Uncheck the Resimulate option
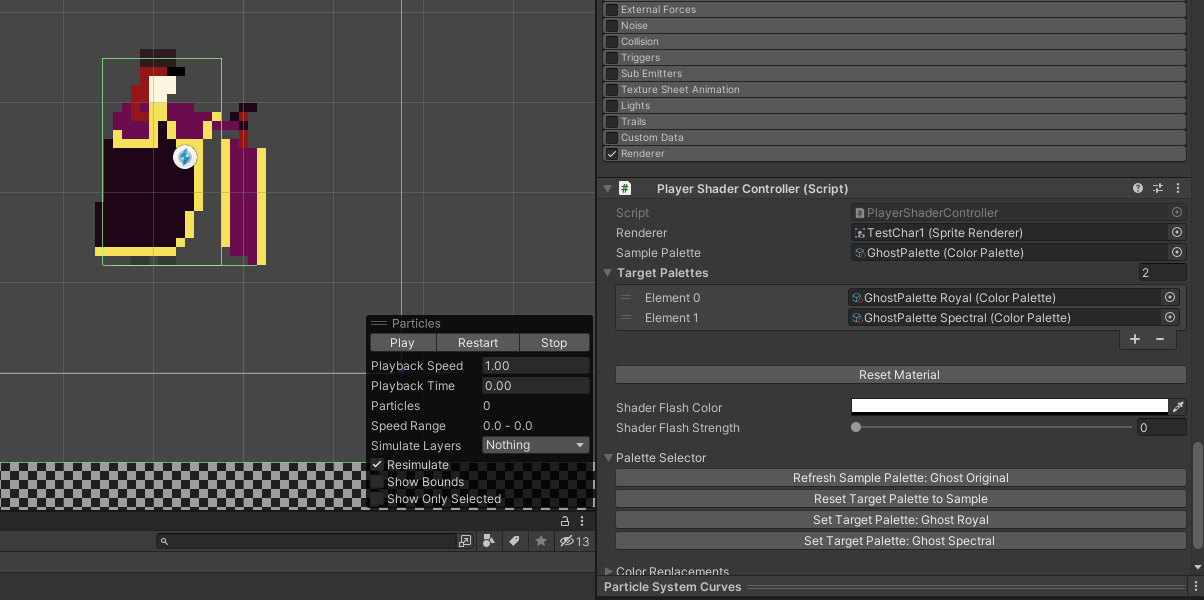1204x600 pixels. click(x=377, y=465)
